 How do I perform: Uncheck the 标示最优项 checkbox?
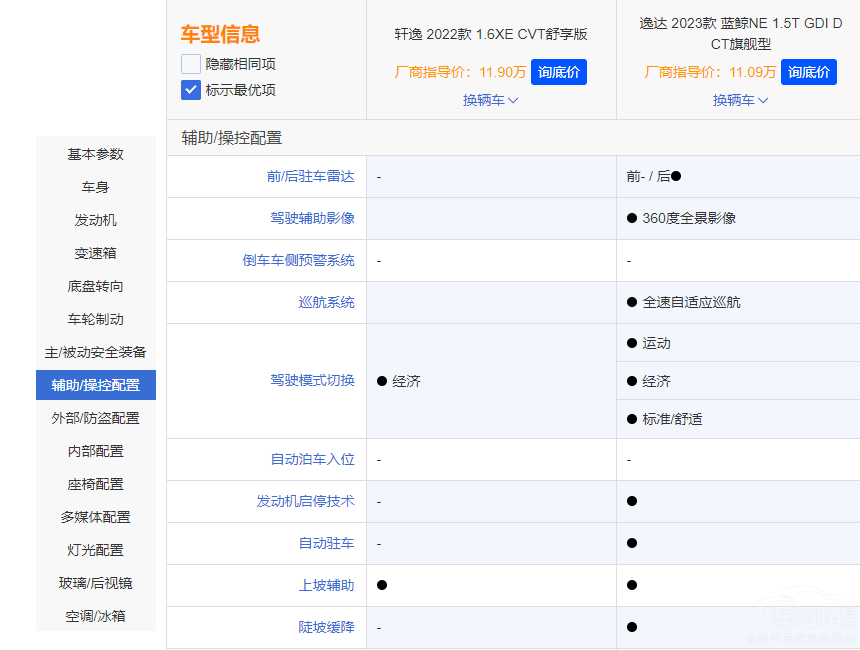pos(191,90)
